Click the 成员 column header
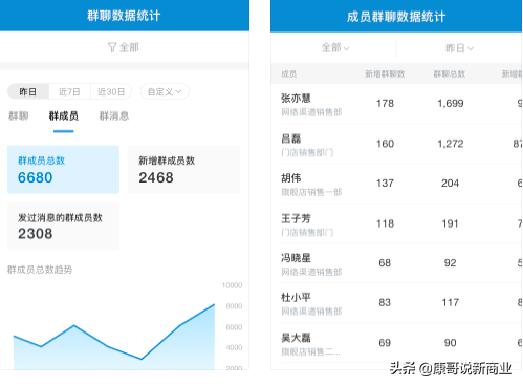 click(x=289, y=74)
